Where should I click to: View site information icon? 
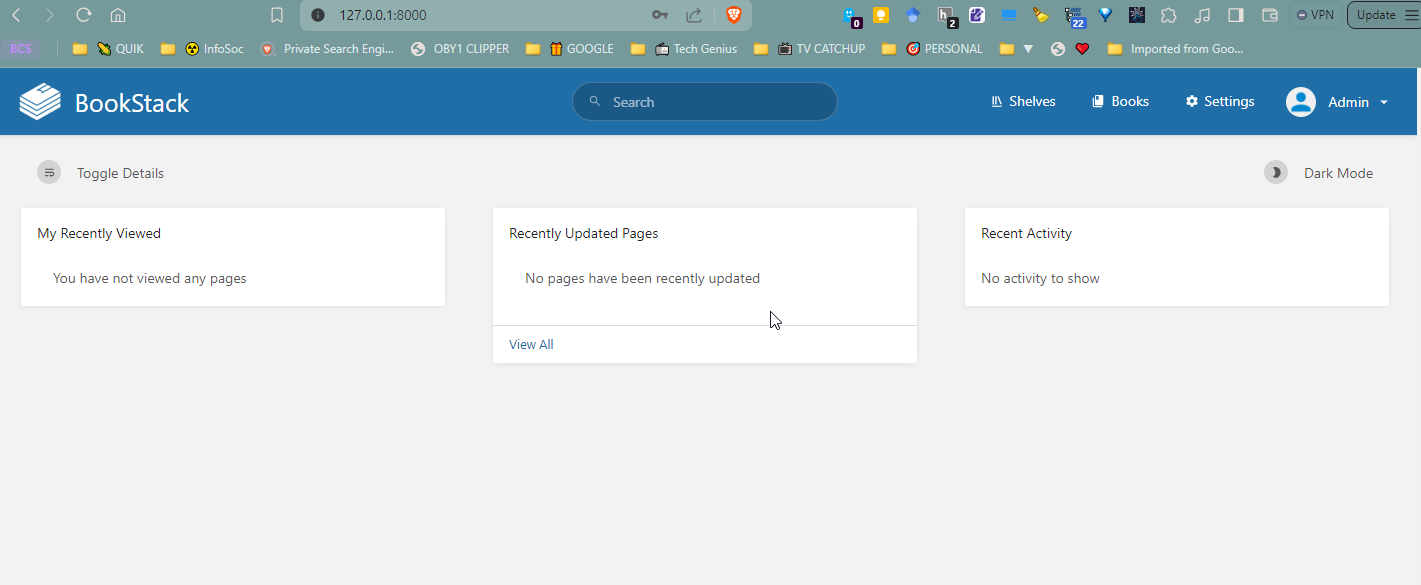click(x=318, y=15)
